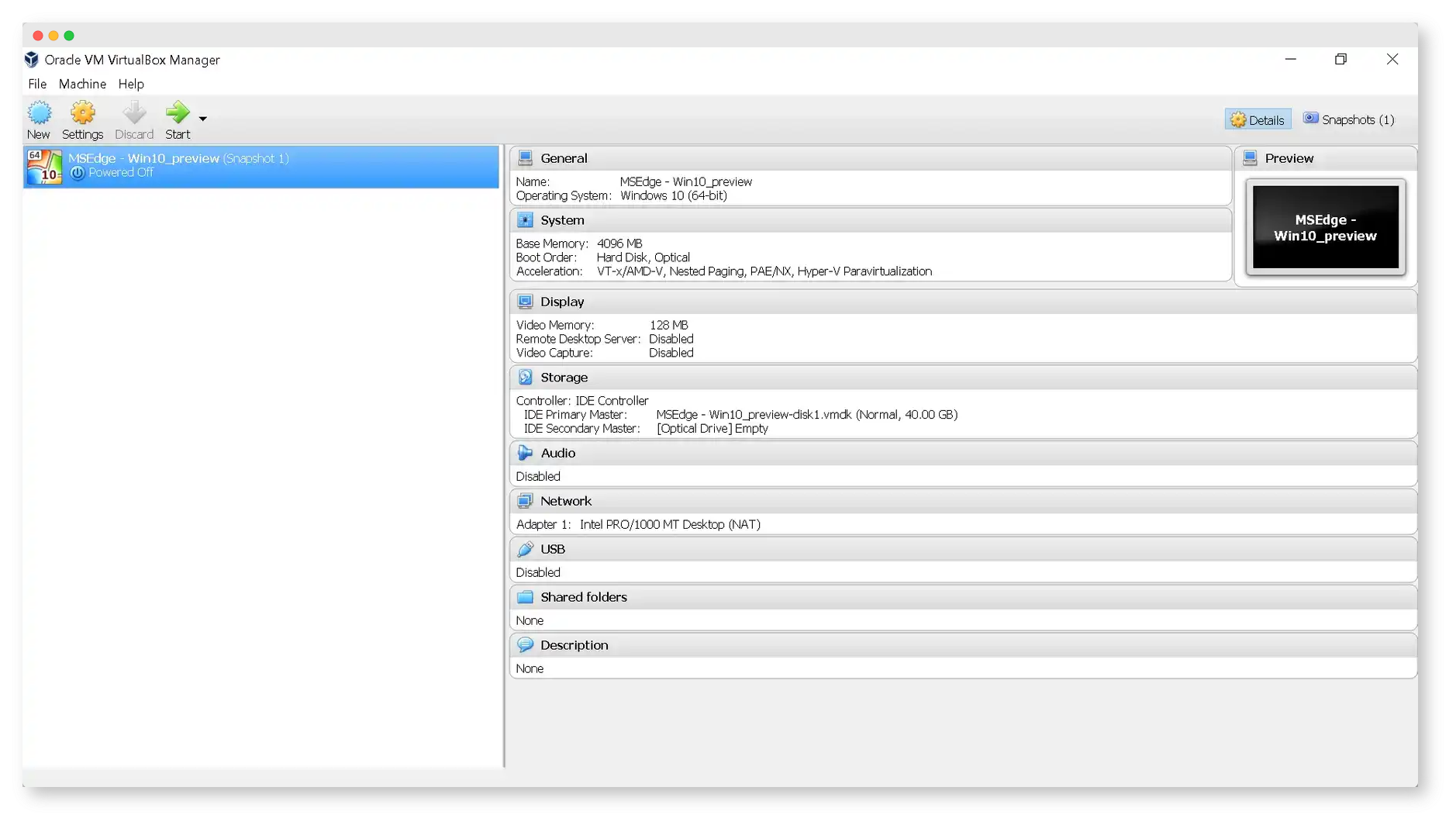Click the Video Capture 'Disabled' value

click(x=671, y=353)
